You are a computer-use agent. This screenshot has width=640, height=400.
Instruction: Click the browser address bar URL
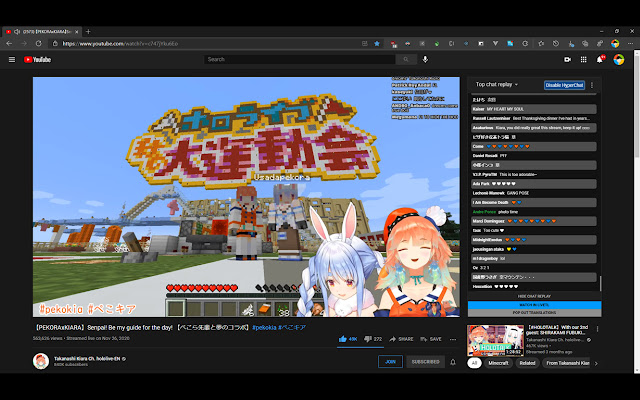tap(120, 43)
